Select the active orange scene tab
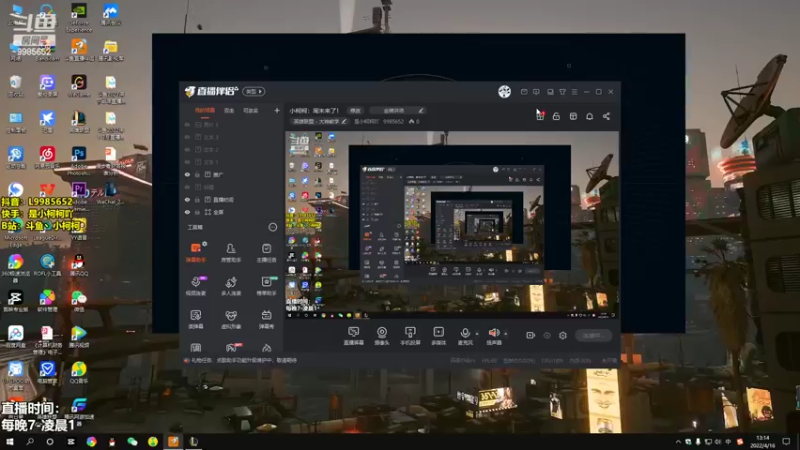The width and height of the screenshot is (800, 450). [x=205, y=110]
